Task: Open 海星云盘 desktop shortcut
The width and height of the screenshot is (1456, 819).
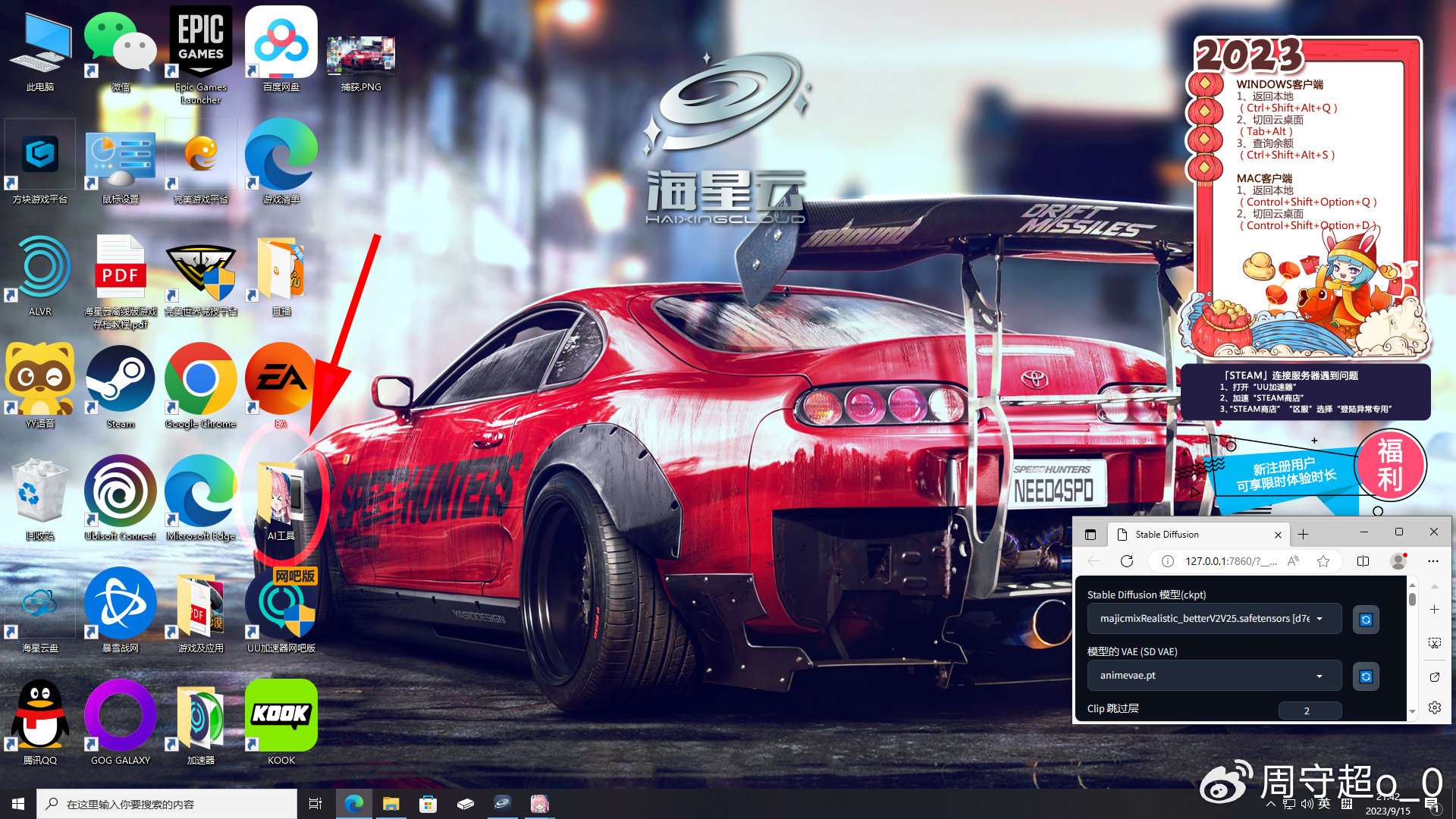Action: pyautogui.click(x=40, y=611)
